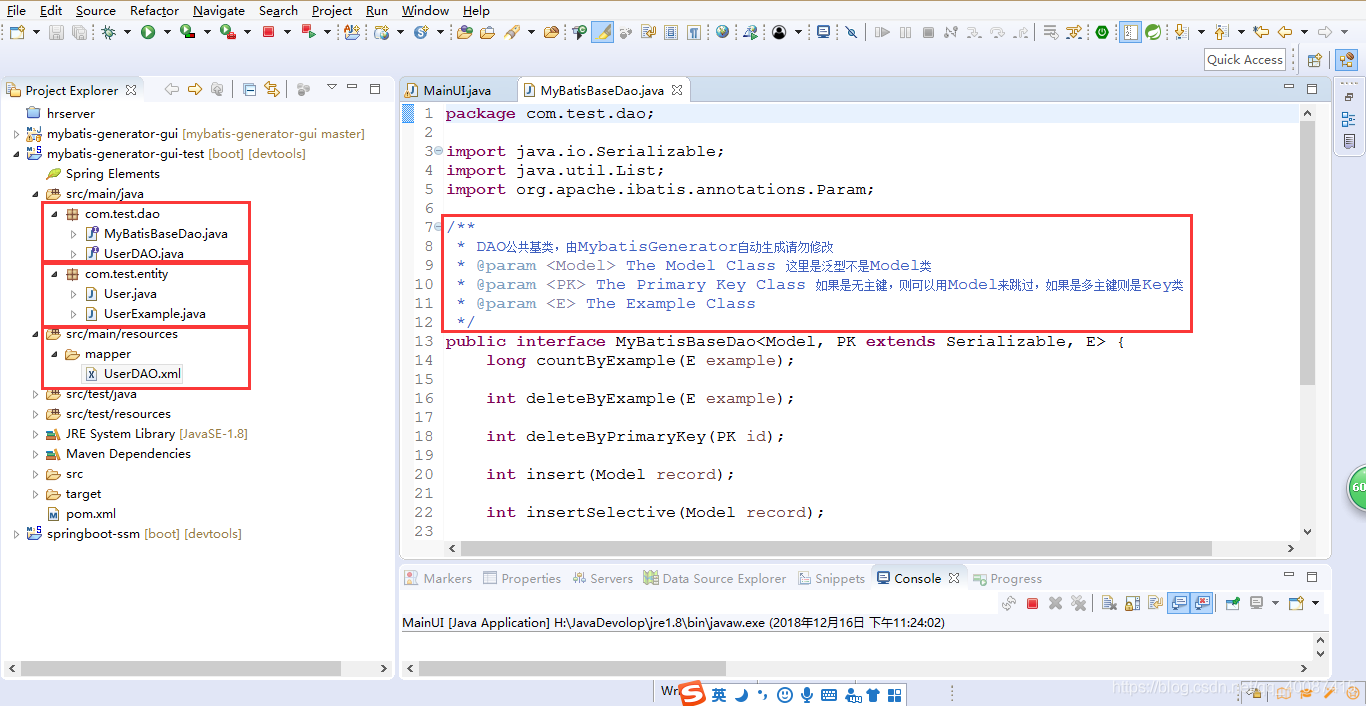Toggle Pin Console in the Console toolbar
The height and width of the screenshot is (706, 1366).
point(1232,602)
